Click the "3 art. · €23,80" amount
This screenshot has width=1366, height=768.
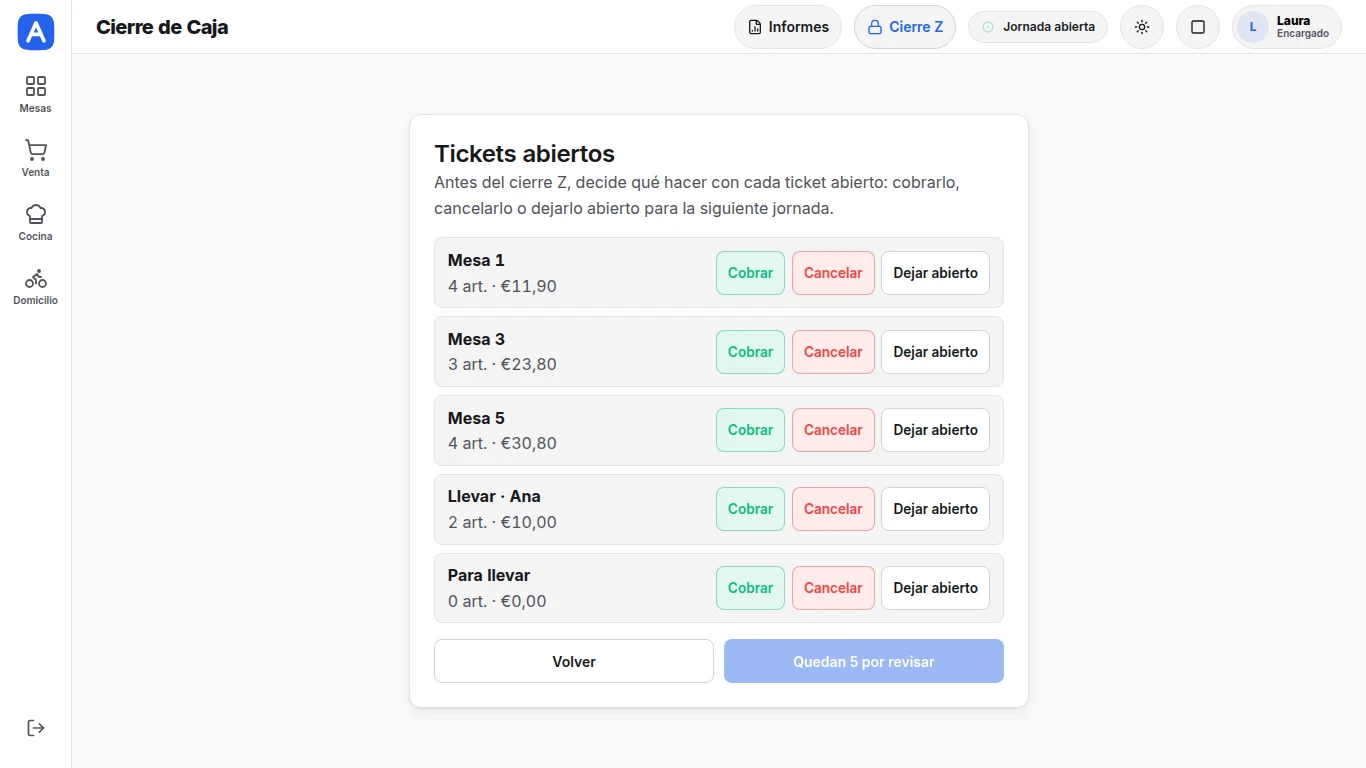[502, 364]
